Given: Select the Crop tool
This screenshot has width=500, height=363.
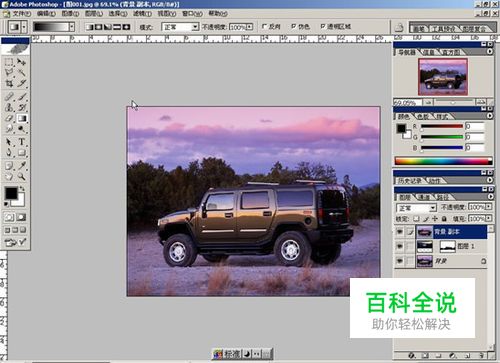Looking at the screenshot, I should pos(9,83).
